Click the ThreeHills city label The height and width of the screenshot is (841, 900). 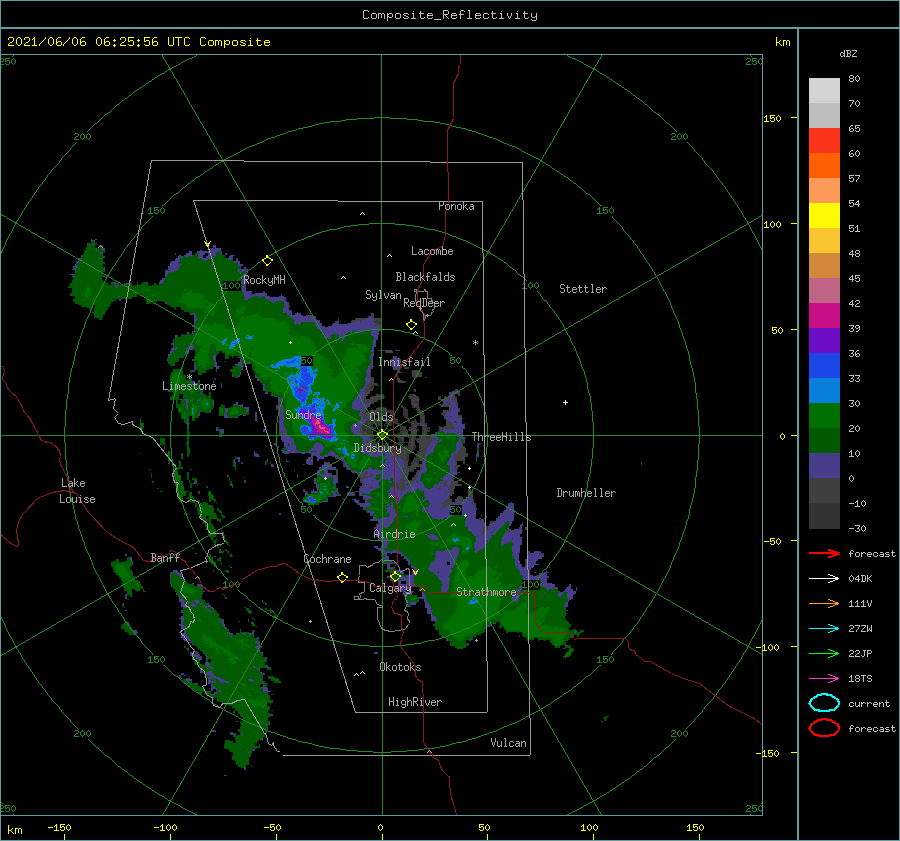click(x=502, y=437)
